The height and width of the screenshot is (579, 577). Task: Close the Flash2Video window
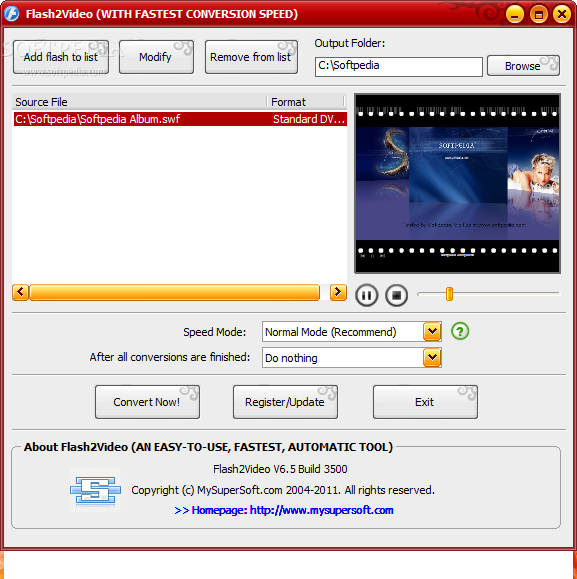coord(562,14)
